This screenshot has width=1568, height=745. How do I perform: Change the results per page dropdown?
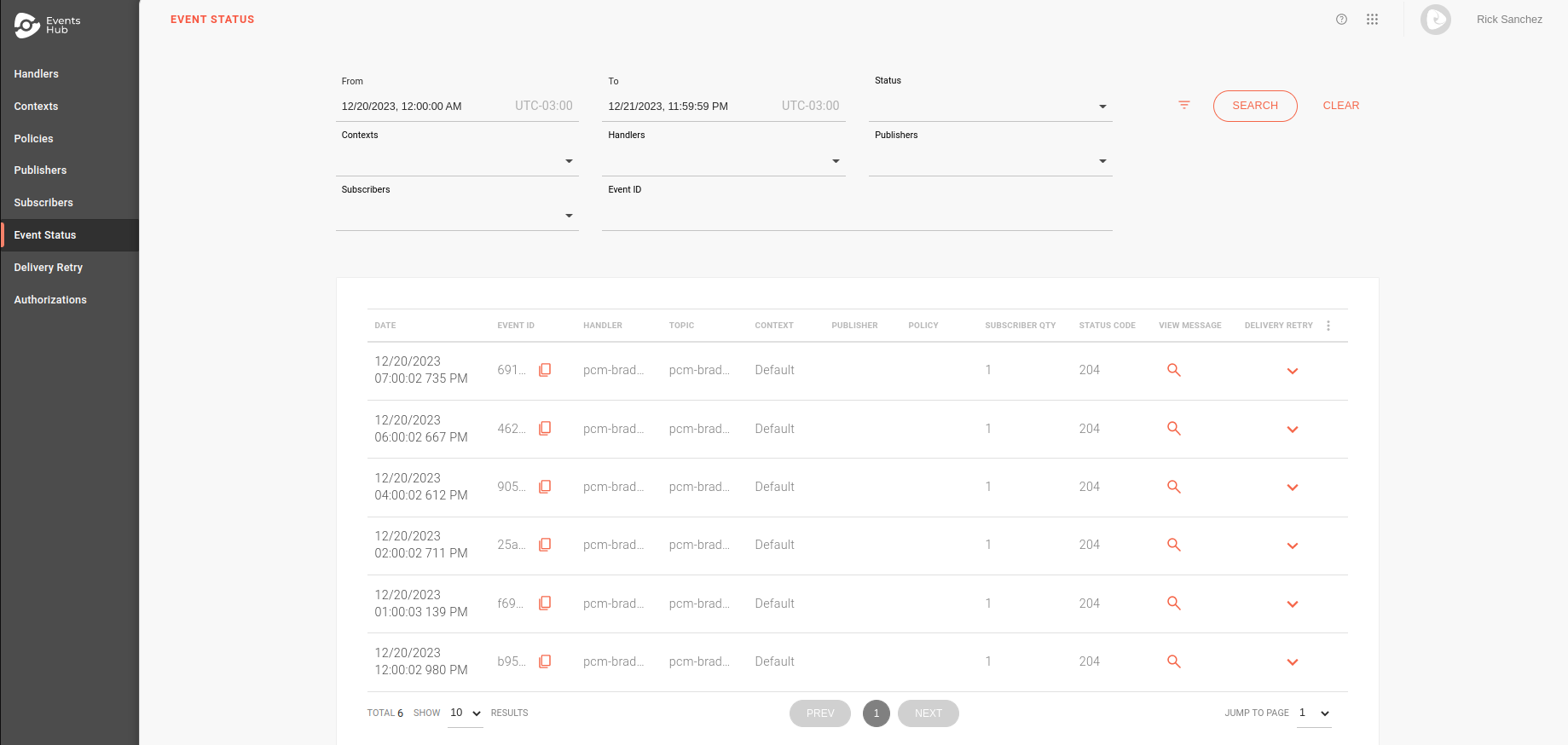coord(465,713)
